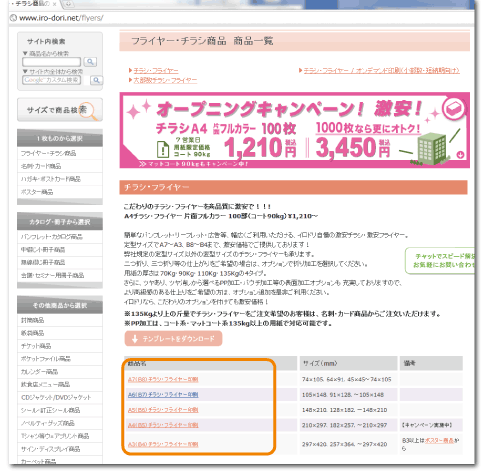Click the new tab button beside the browser tab
The image size is (490, 472).
point(68,4)
